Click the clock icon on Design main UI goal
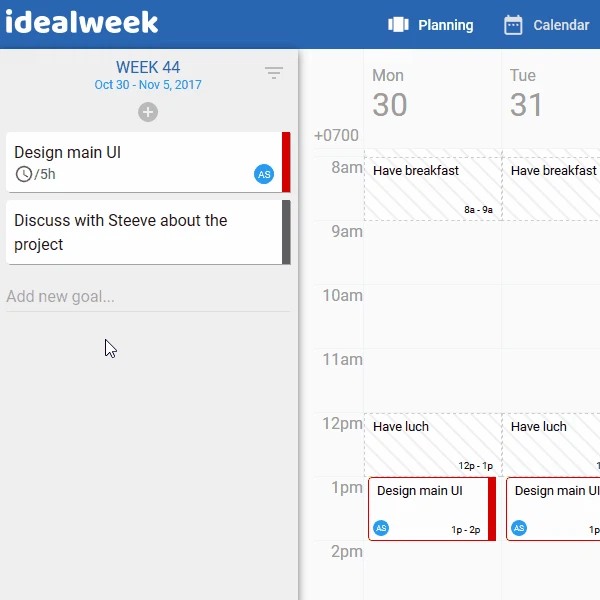Screen dimensions: 600x600 click(24, 175)
